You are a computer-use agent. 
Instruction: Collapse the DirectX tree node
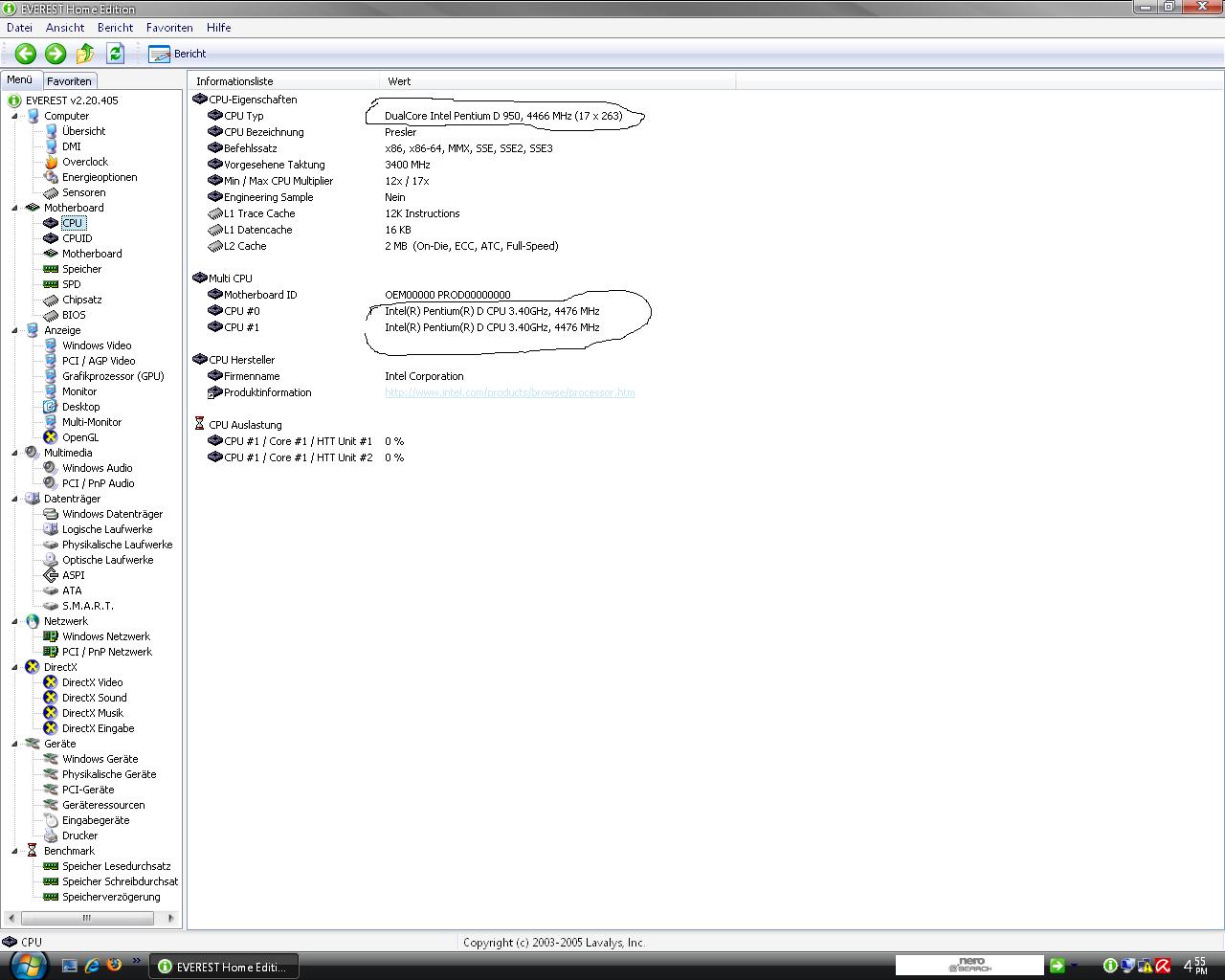pyautogui.click(x=15, y=667)
